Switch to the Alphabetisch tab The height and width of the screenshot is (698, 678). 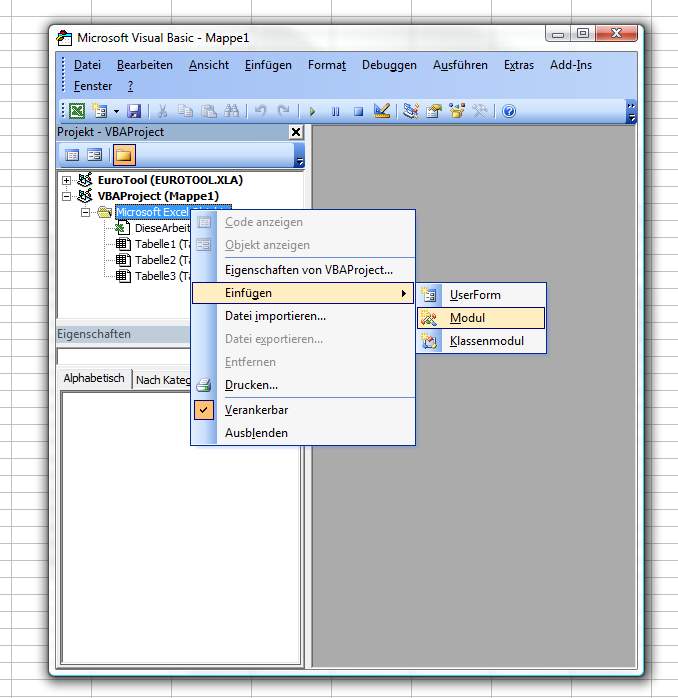[93, 378]
